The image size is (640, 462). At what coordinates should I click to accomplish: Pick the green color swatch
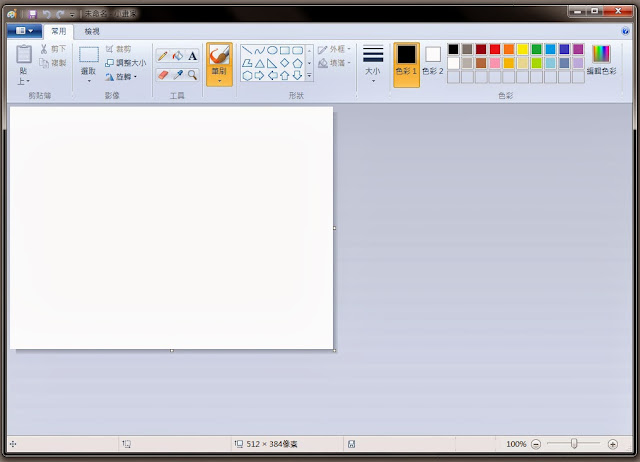536,49
